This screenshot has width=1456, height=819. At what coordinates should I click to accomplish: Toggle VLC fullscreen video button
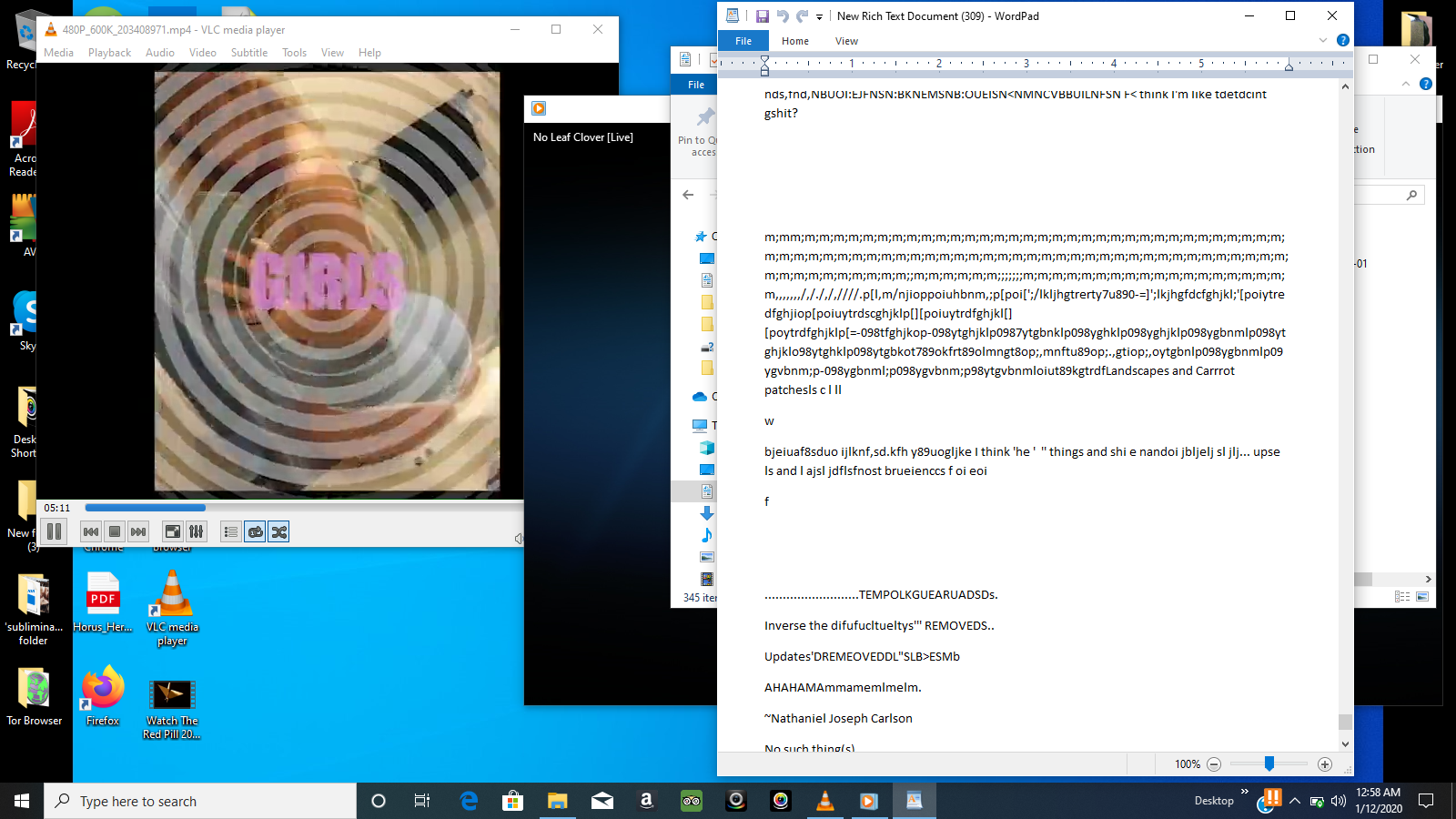(173, 531)
